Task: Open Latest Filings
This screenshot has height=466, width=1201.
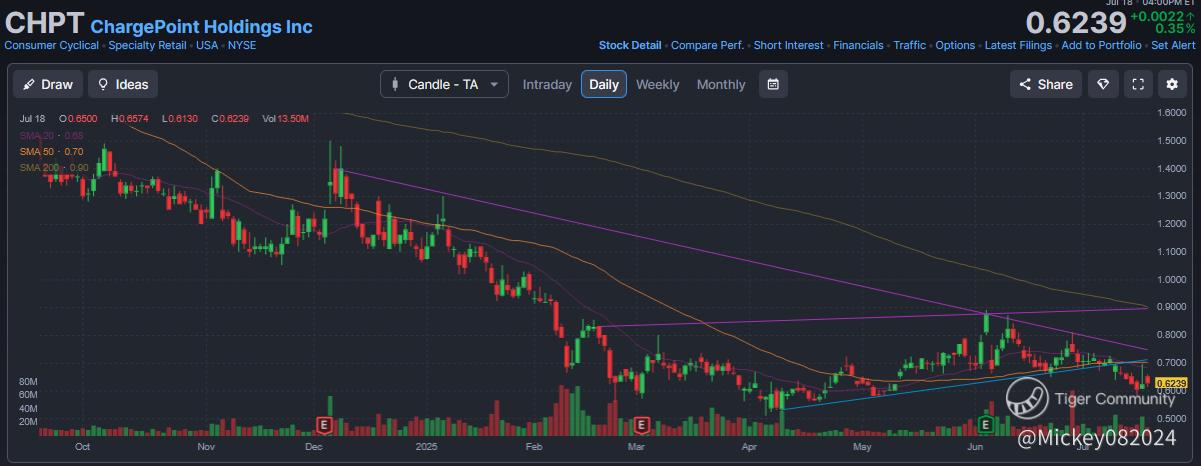Action: (x=1018, y=45)
